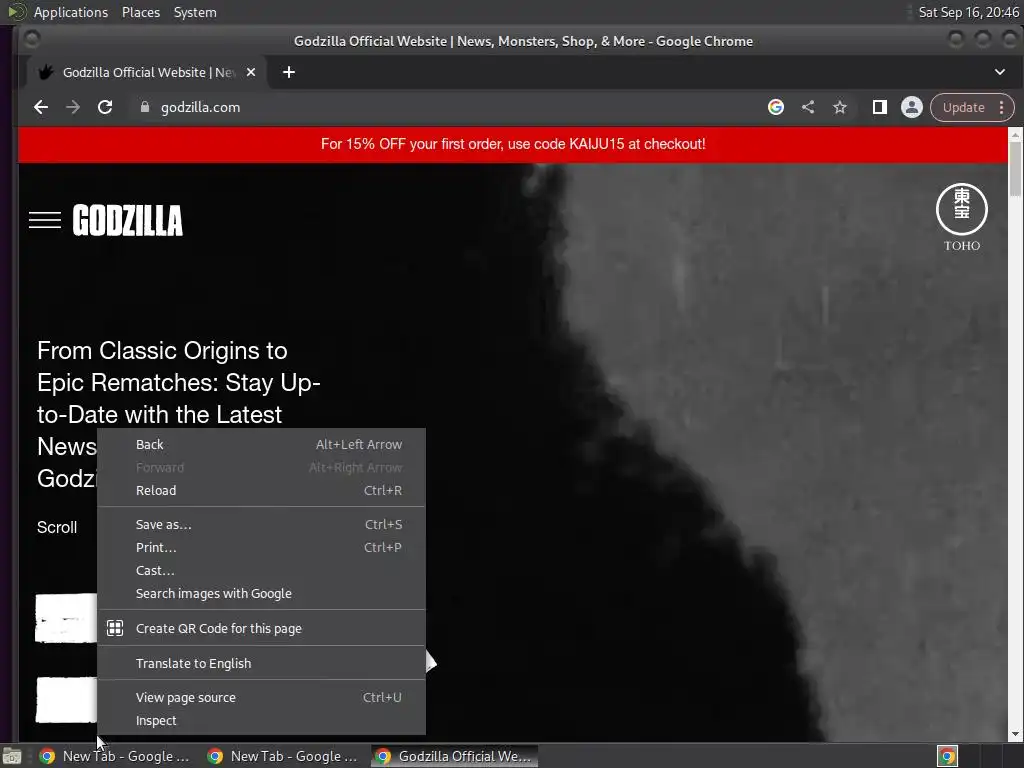This screenshot has height=768, width=1024.
Task: Close the Godzilla Official Website tab
Action: [251, 72]
